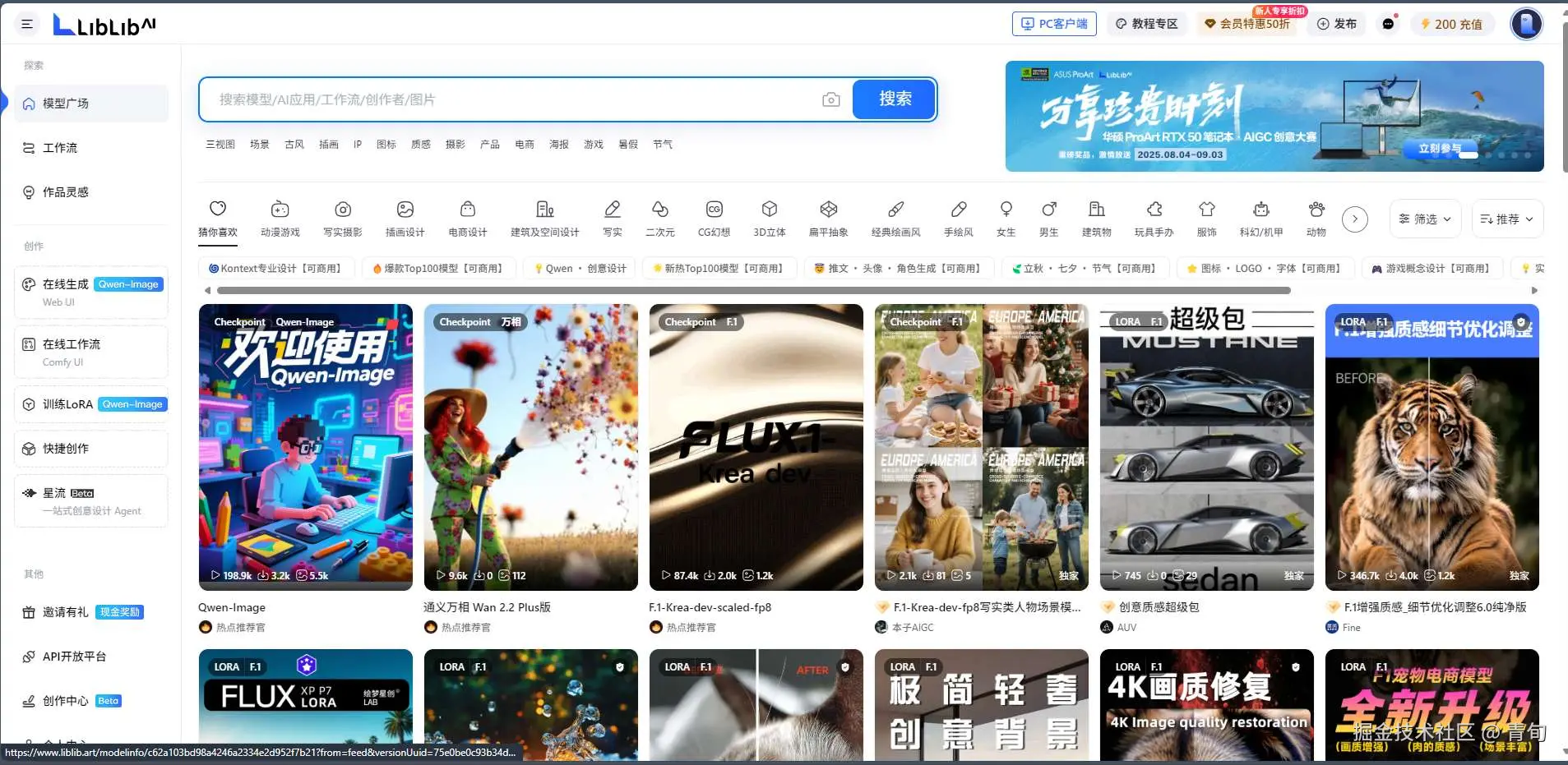Click 立刻参与 on the ASUS banner
Screen dimensions: 1568x765
pos(1440,149)
